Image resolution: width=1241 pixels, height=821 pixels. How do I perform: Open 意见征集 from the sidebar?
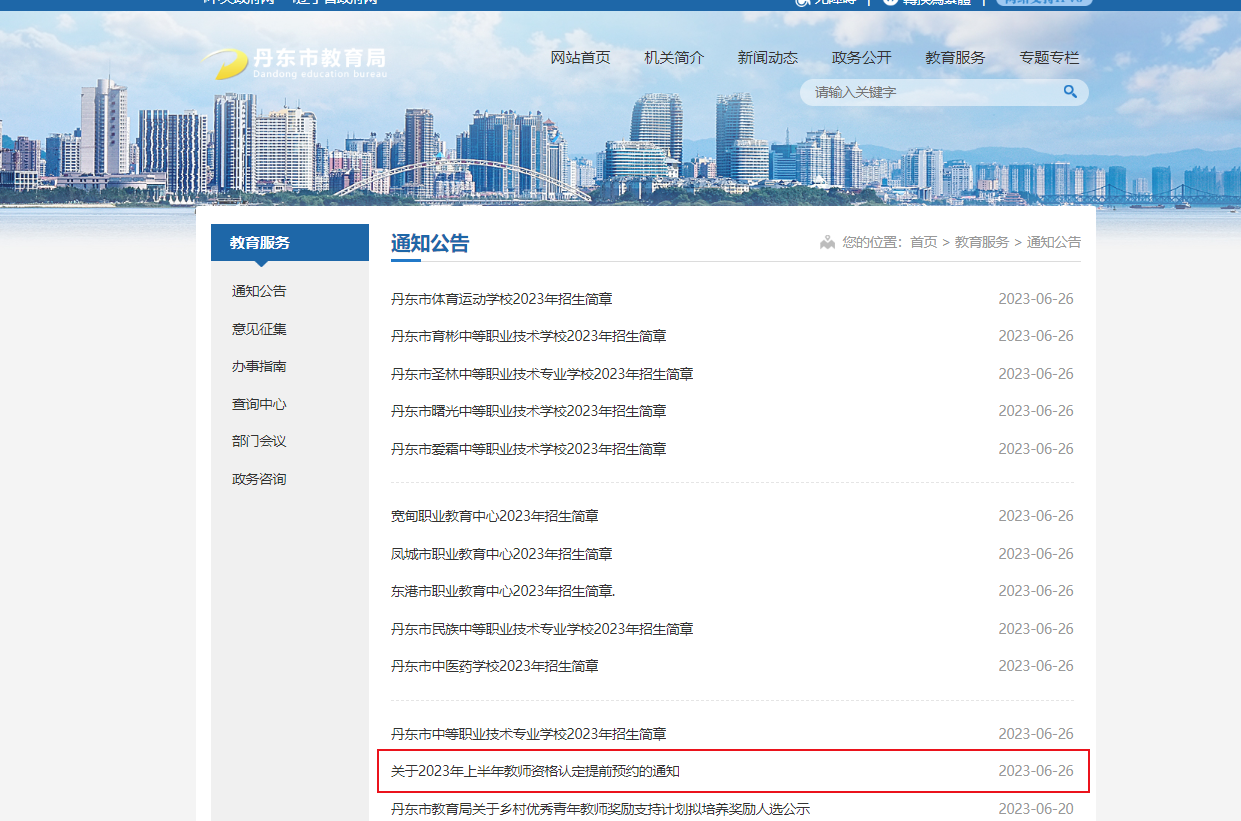click(x=259, y=329)
